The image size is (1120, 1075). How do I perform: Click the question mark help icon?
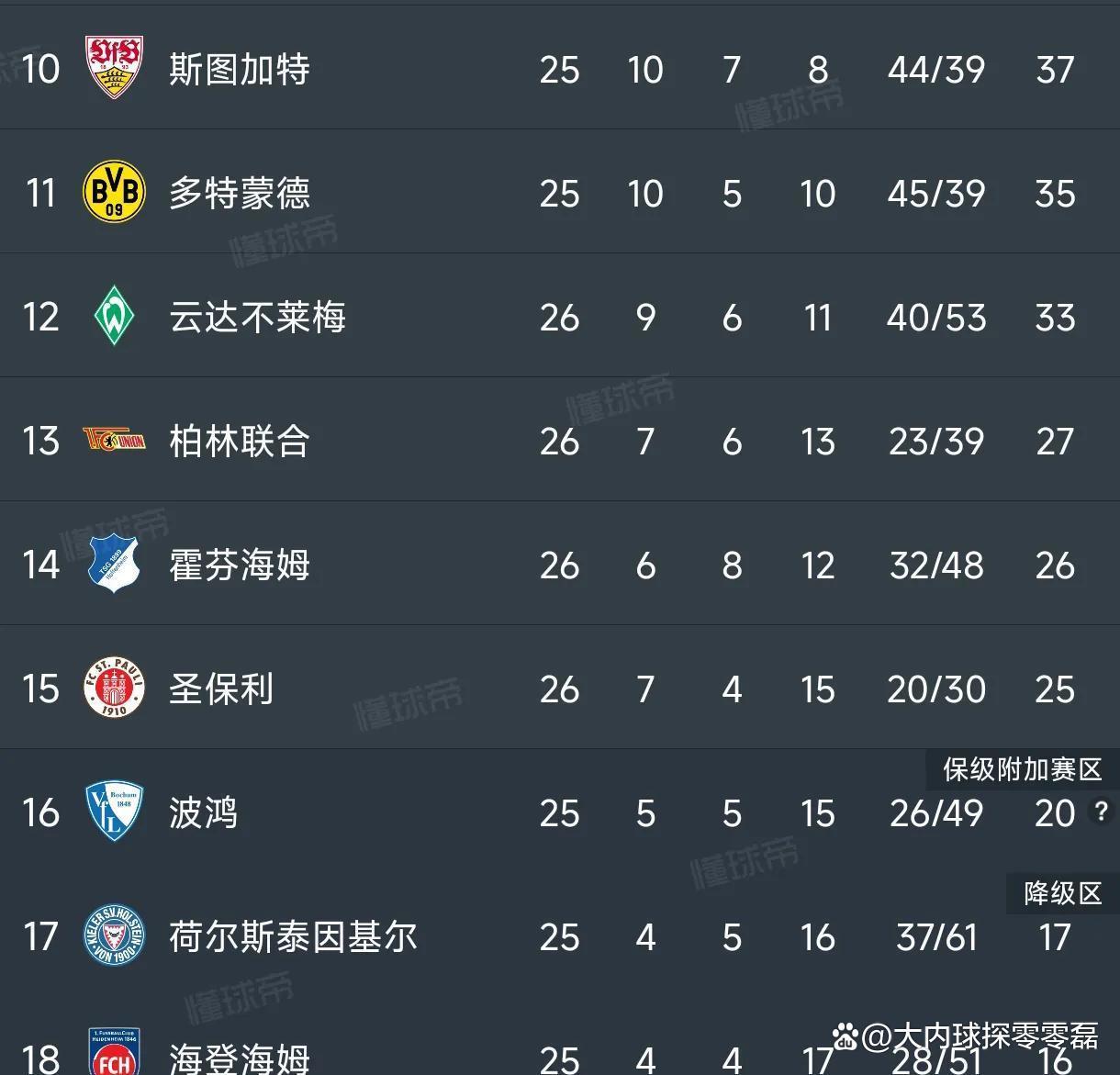[1100, 812]
